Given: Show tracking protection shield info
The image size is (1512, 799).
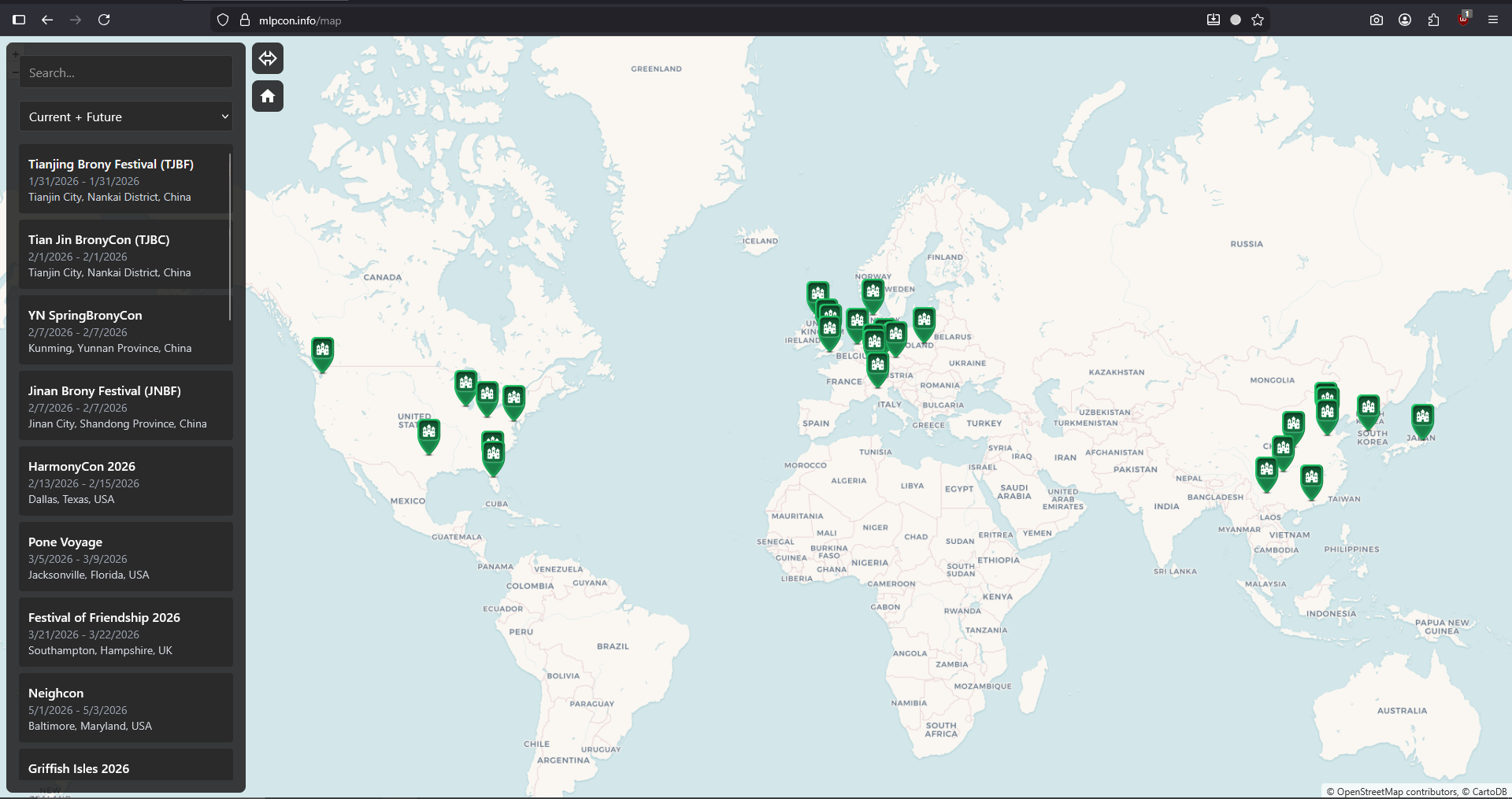Looking at the screenshot, I should [223, 20].
